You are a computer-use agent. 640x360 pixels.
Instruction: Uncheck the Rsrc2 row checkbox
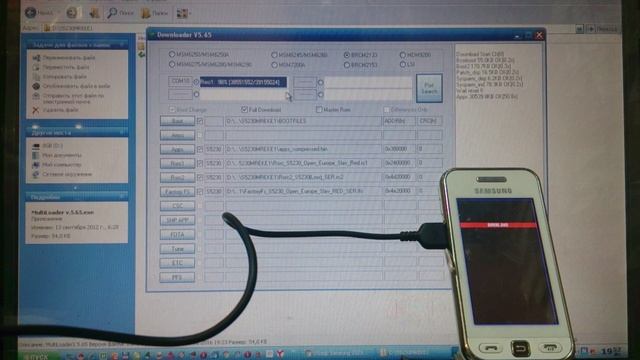click(x=200, y=177)
